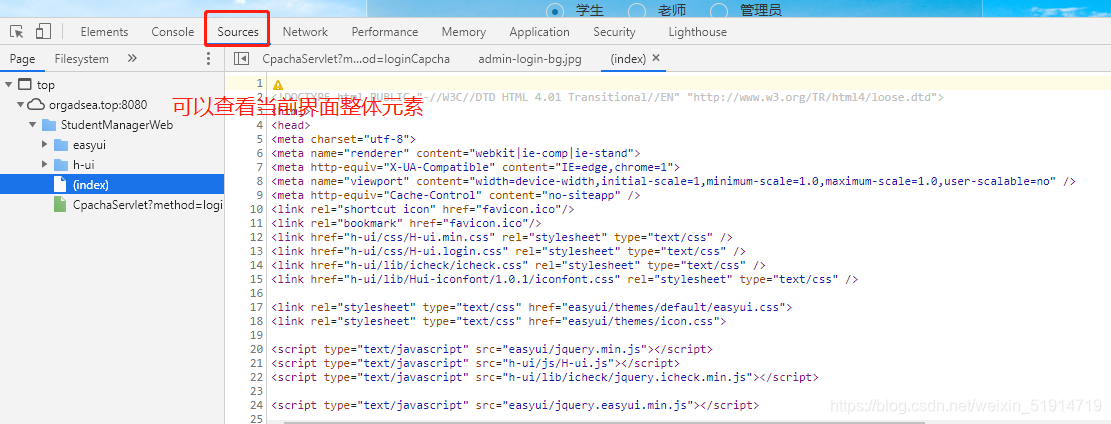Select the 学生 radio button
This screenshot has width=1111, height=424.
tap(556, 11)
